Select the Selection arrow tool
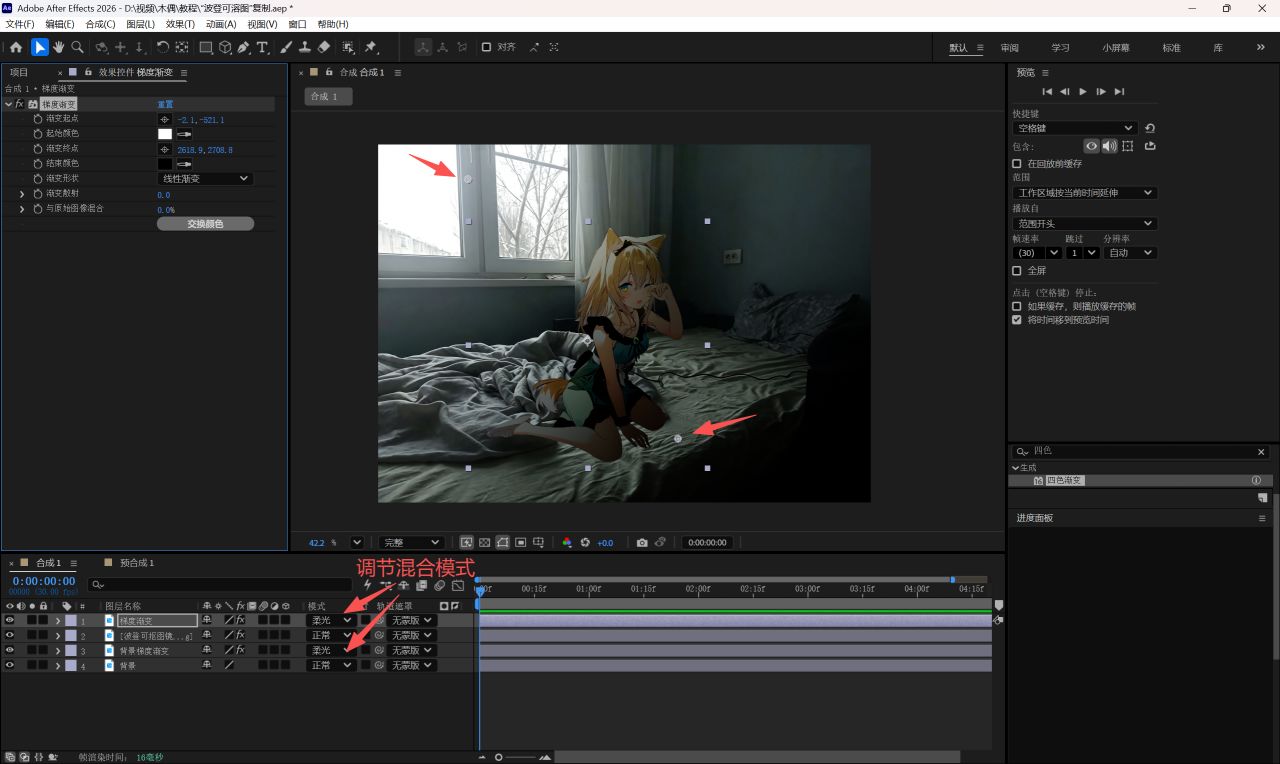This screenshot has height=764, width=1280. pos(39,47)
